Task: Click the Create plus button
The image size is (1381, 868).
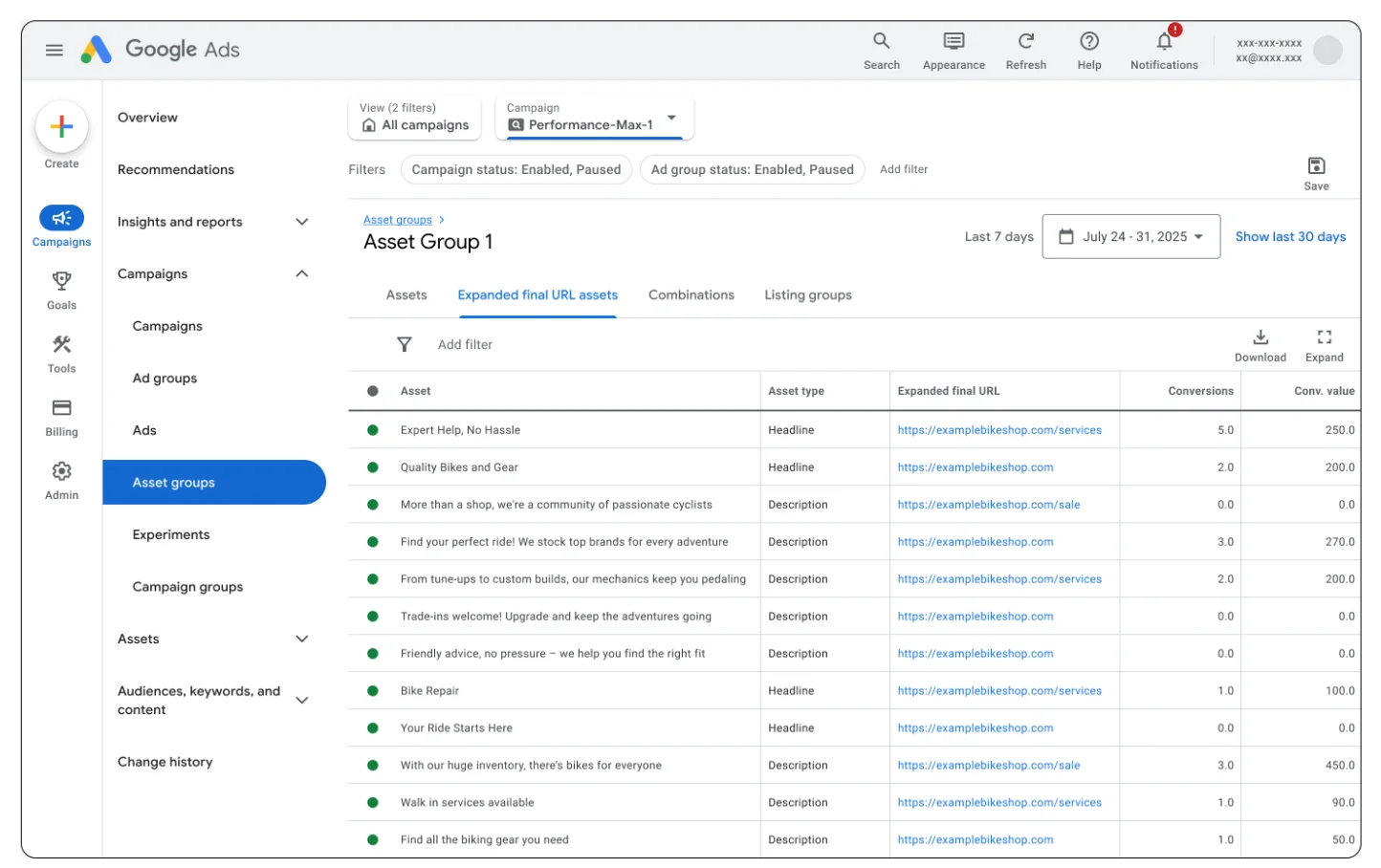Action: point(60,126)
